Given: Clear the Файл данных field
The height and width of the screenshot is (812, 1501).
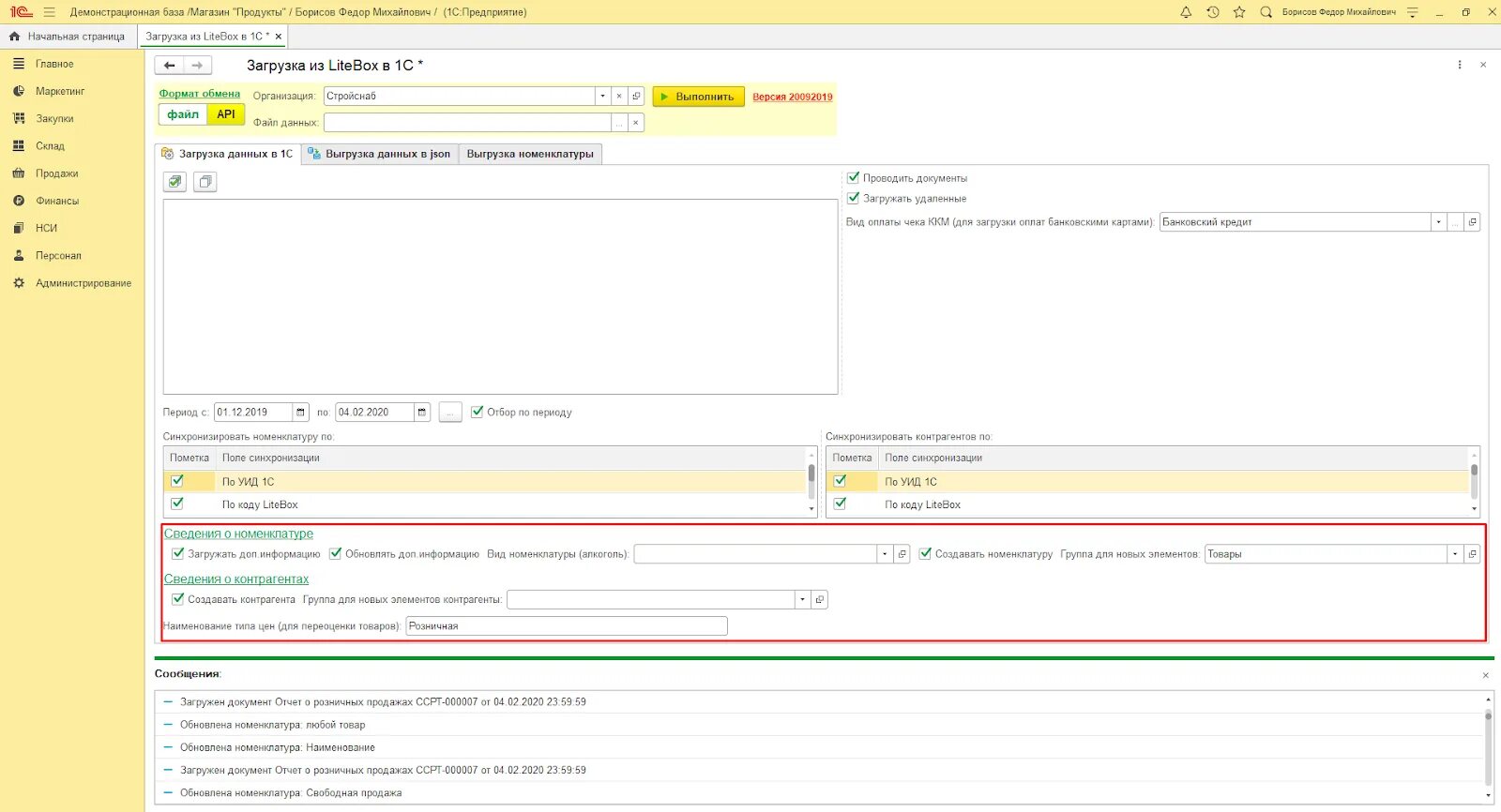Looking at the screenshot, I should click(636, 123).
